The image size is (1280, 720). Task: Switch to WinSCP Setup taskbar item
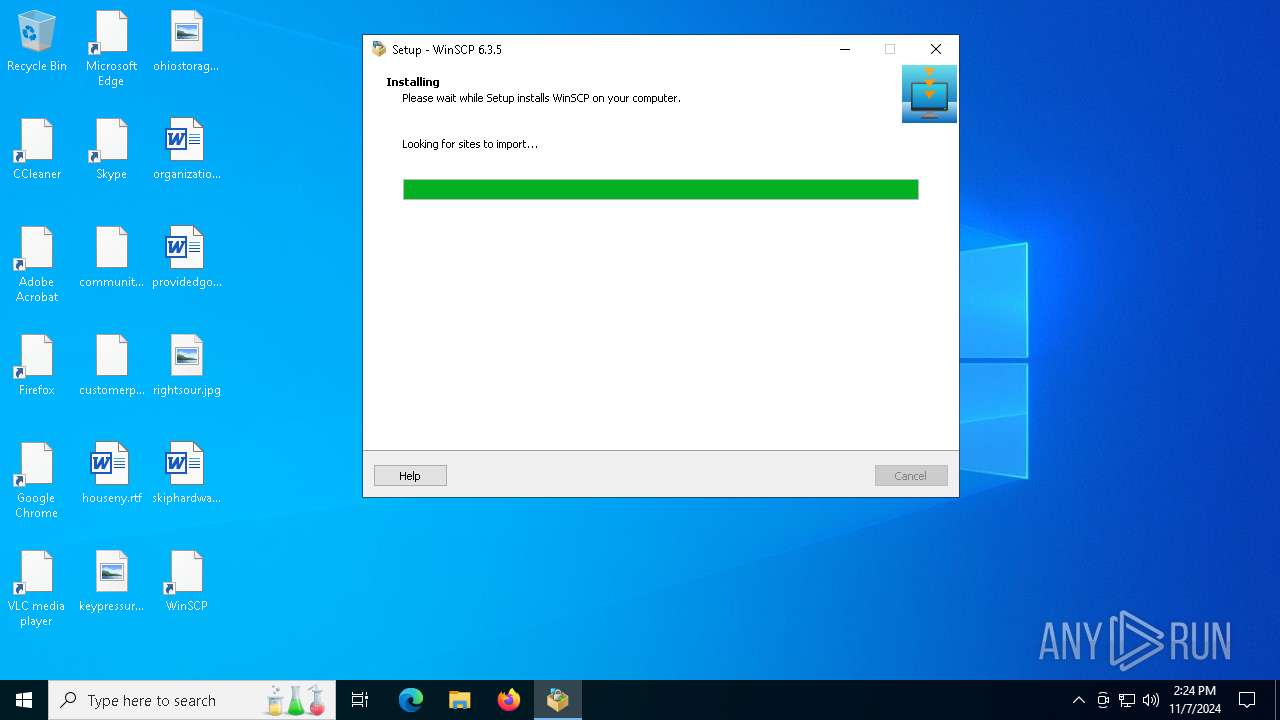coord(557,700)
